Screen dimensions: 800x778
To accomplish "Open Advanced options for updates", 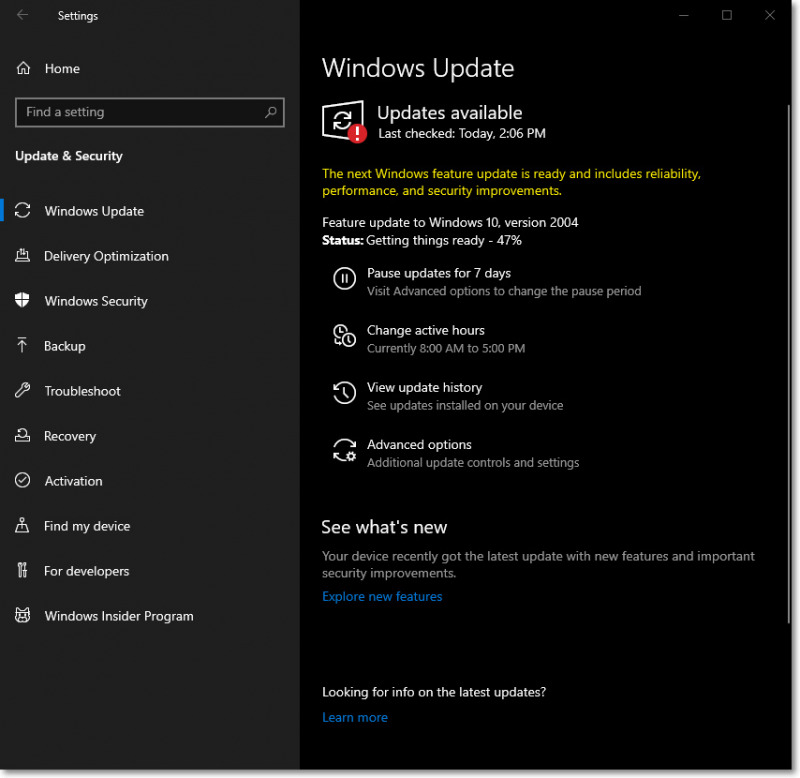I will [x=419, y=444].
